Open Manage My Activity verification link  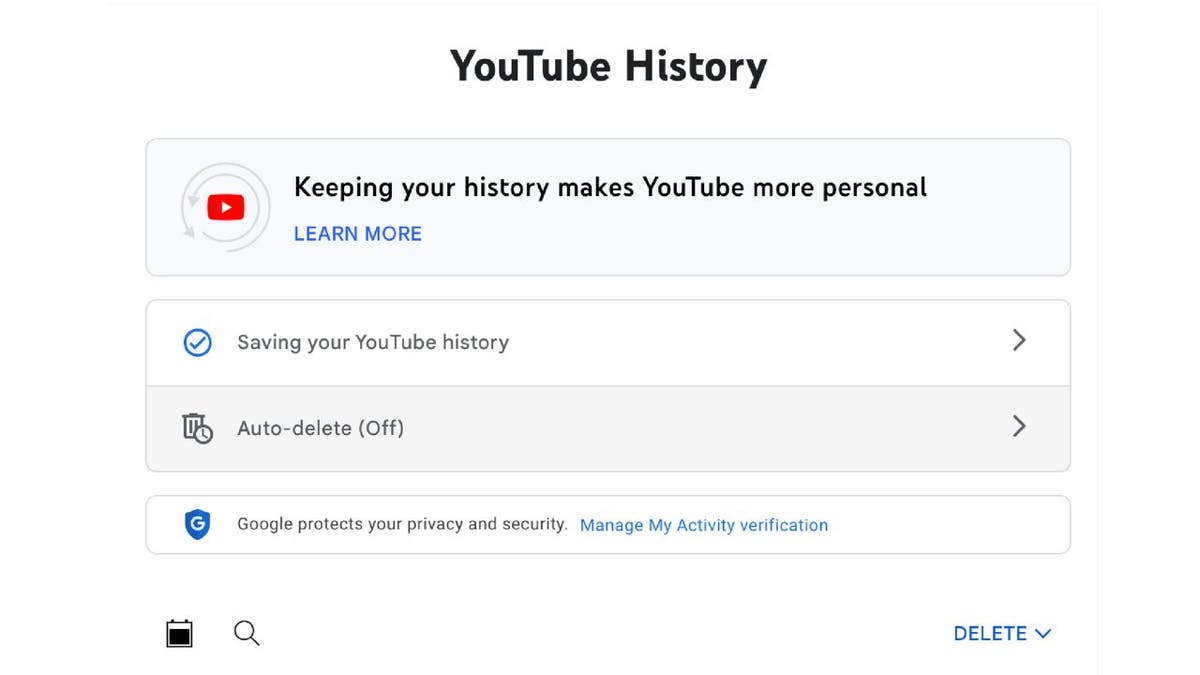tap(704, 525)
